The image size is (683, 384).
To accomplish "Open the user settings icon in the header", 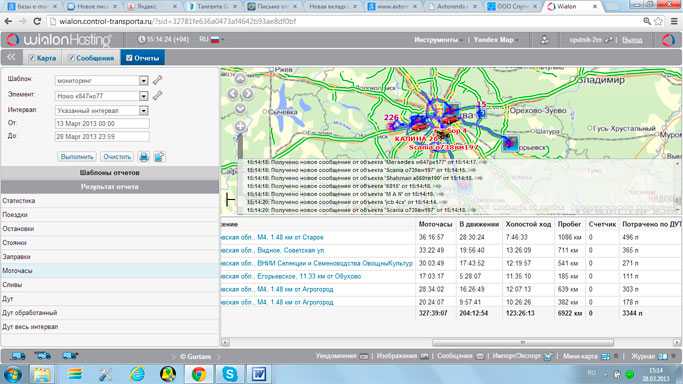I will click(x=544, y=40).
